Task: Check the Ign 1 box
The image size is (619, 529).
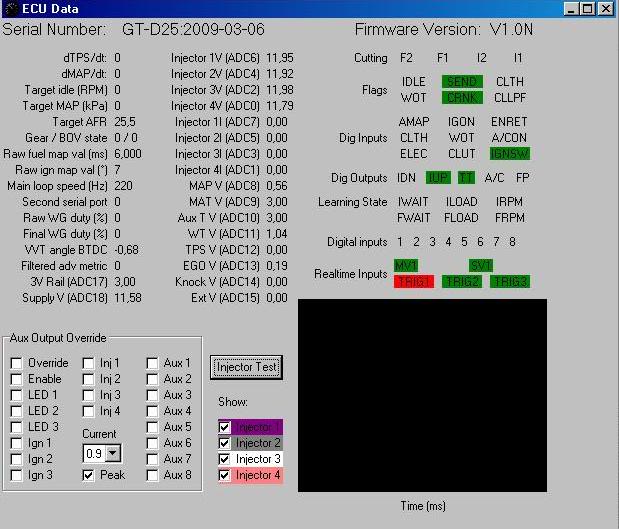Action: tap(16, 443)
